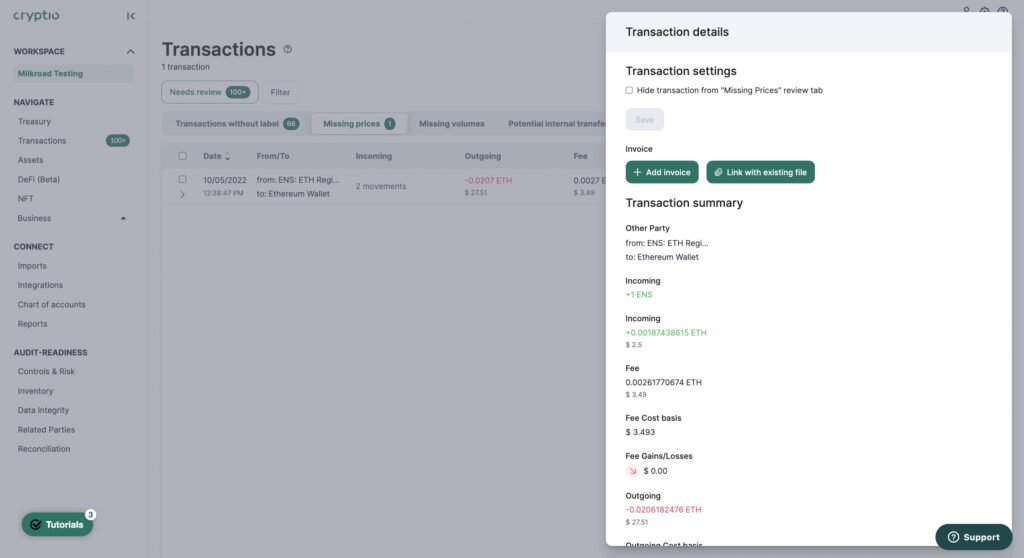This screenshot has height=558, width=1024.
Task: Select all transactions with header checkbox
Action: [182, 156]
